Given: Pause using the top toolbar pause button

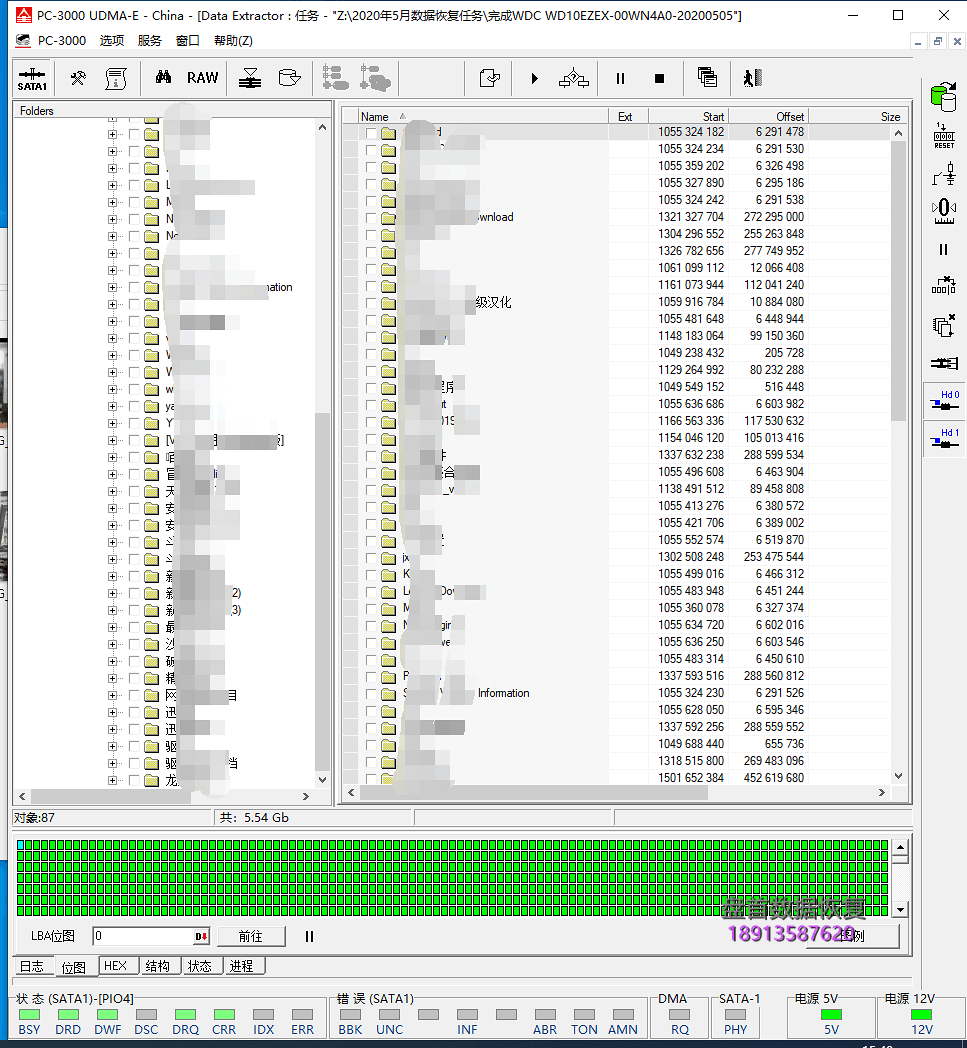Looking at the screenshot, I should point(620,79).
